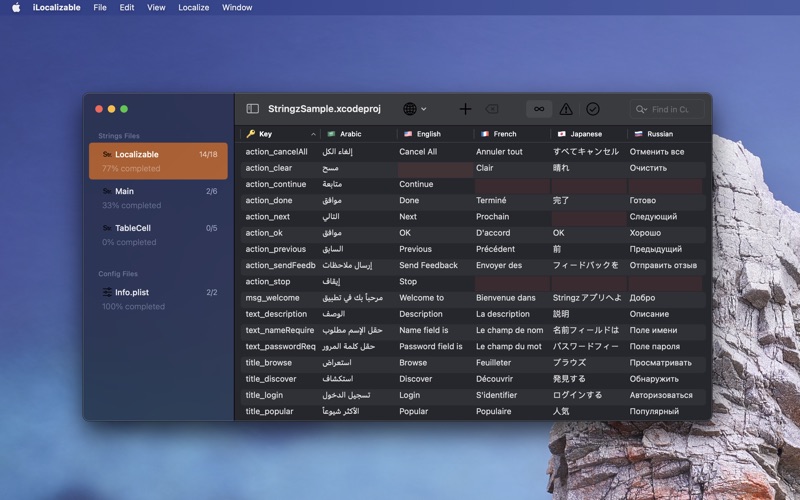Add a new key with plus icon

(465, 109)
